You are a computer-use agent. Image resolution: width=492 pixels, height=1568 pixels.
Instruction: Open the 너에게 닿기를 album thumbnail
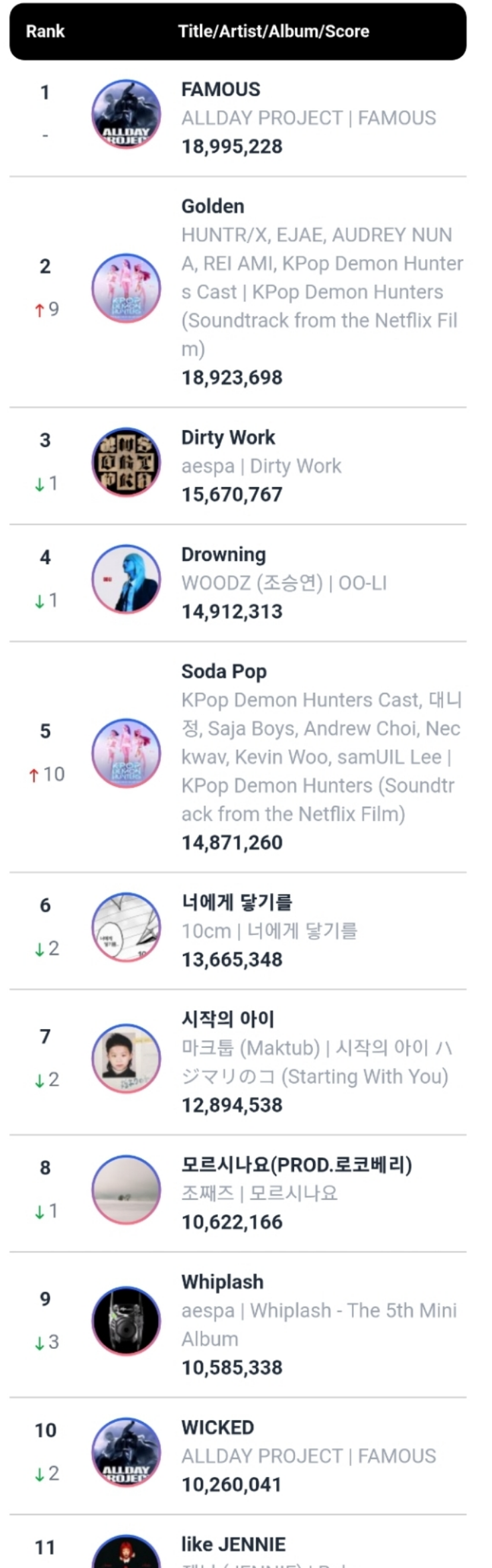(126, 927)
